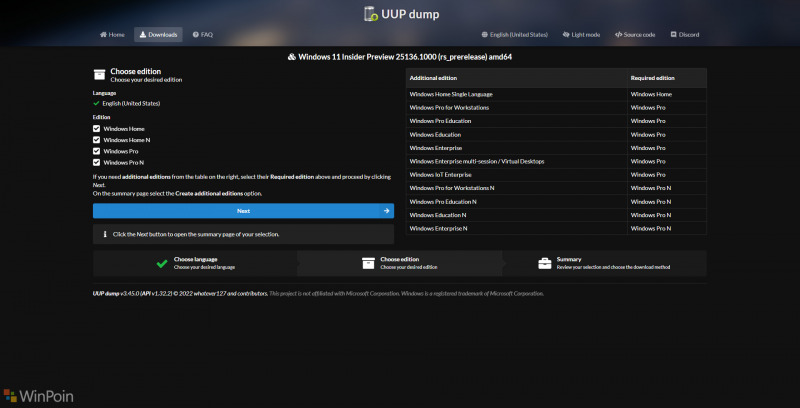Image resolution: width=800 pixels, height=408 pixels.
Task: Click the green check beside English language
Action: pos(96,103)
